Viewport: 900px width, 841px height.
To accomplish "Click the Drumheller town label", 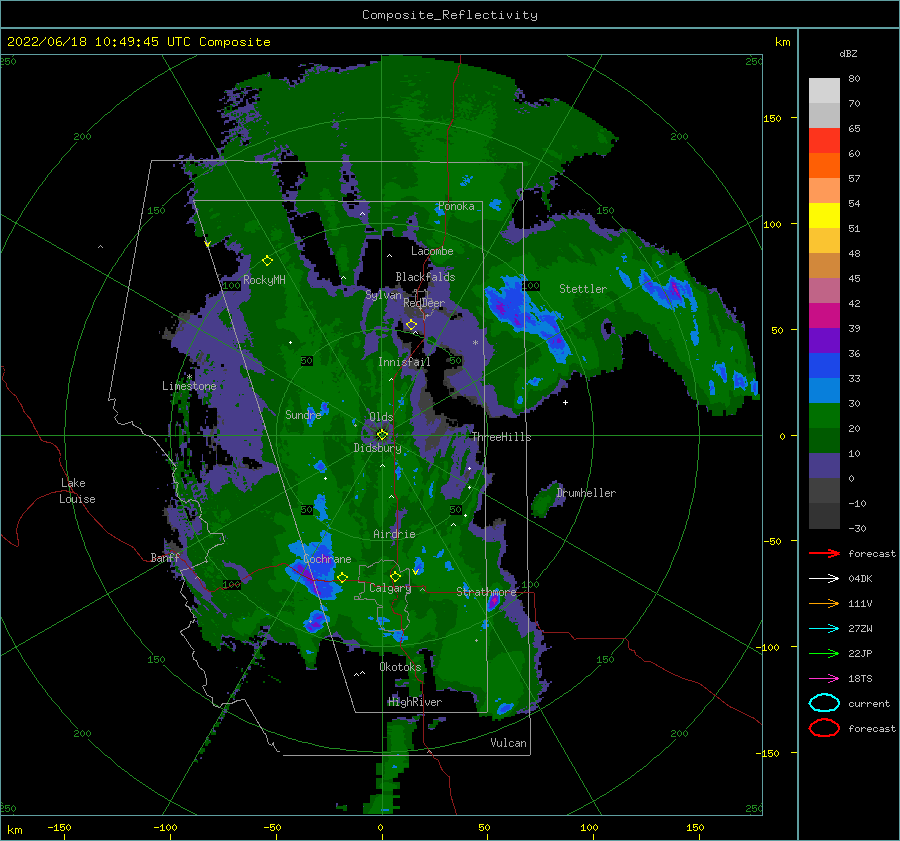I will [x=586, y=493].
